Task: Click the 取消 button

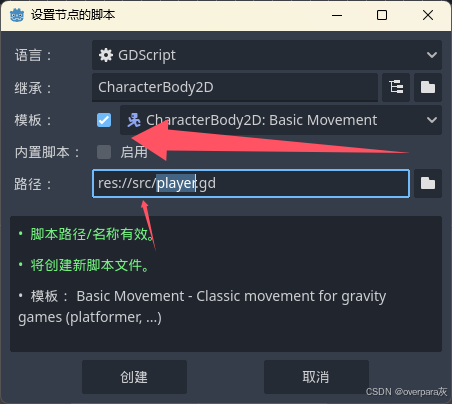Action: pos(316,377)
